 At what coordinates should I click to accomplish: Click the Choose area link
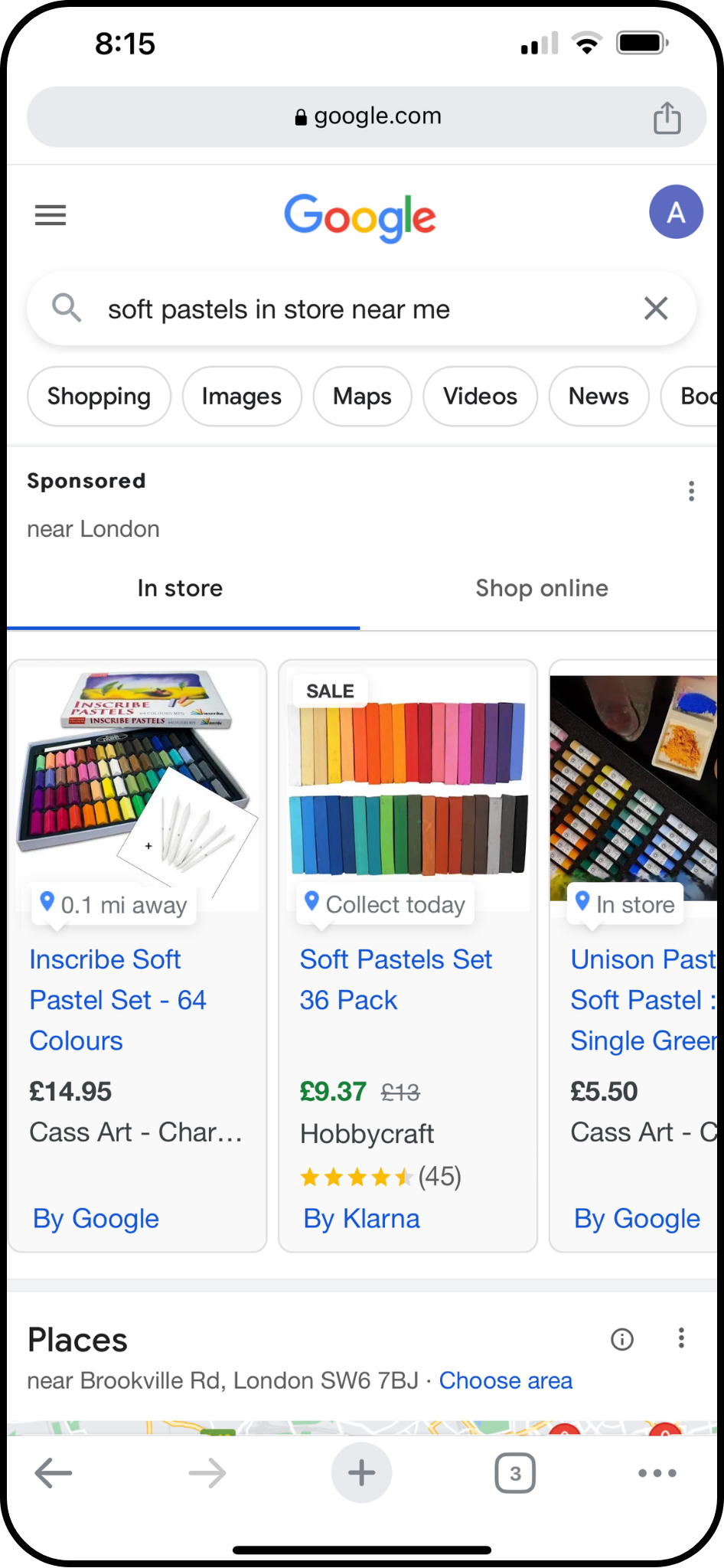coord(505,1380)
